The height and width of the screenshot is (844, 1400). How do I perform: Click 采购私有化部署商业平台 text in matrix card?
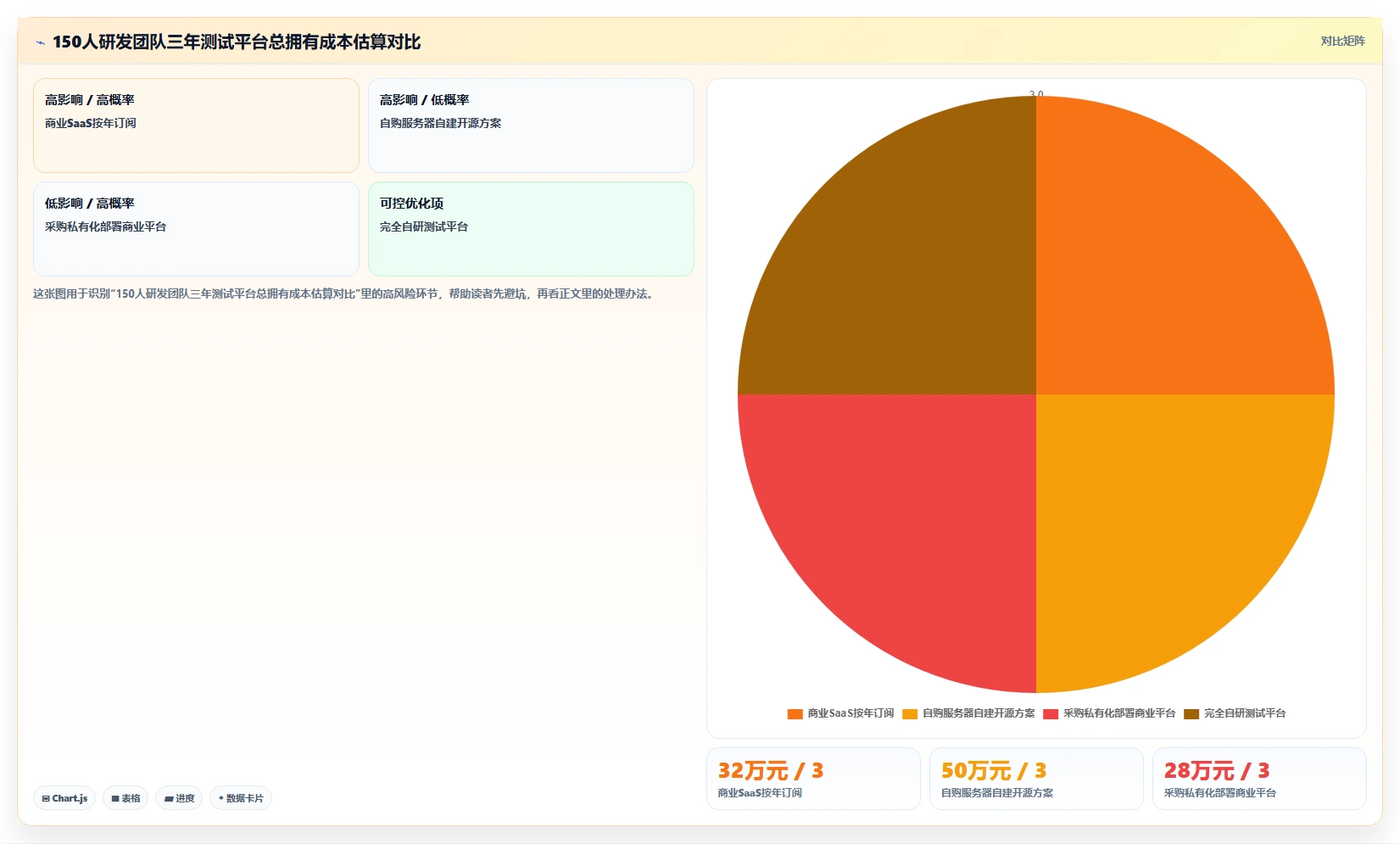tap(105, 226)
